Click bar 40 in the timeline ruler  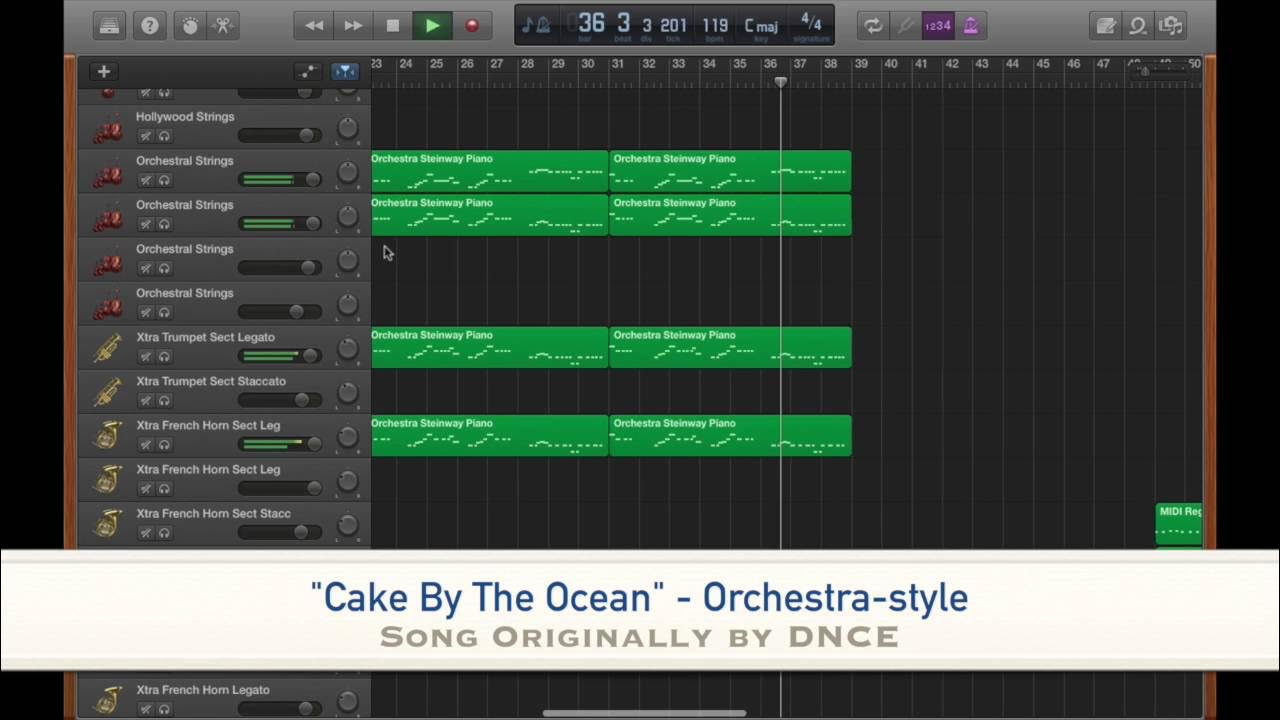(891, 64)
